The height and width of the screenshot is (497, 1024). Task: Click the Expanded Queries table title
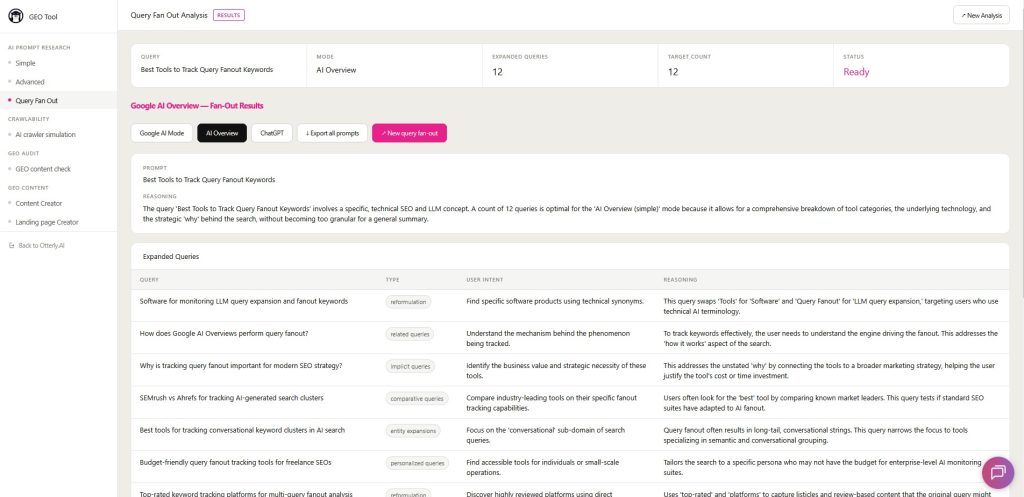[171, 257]
